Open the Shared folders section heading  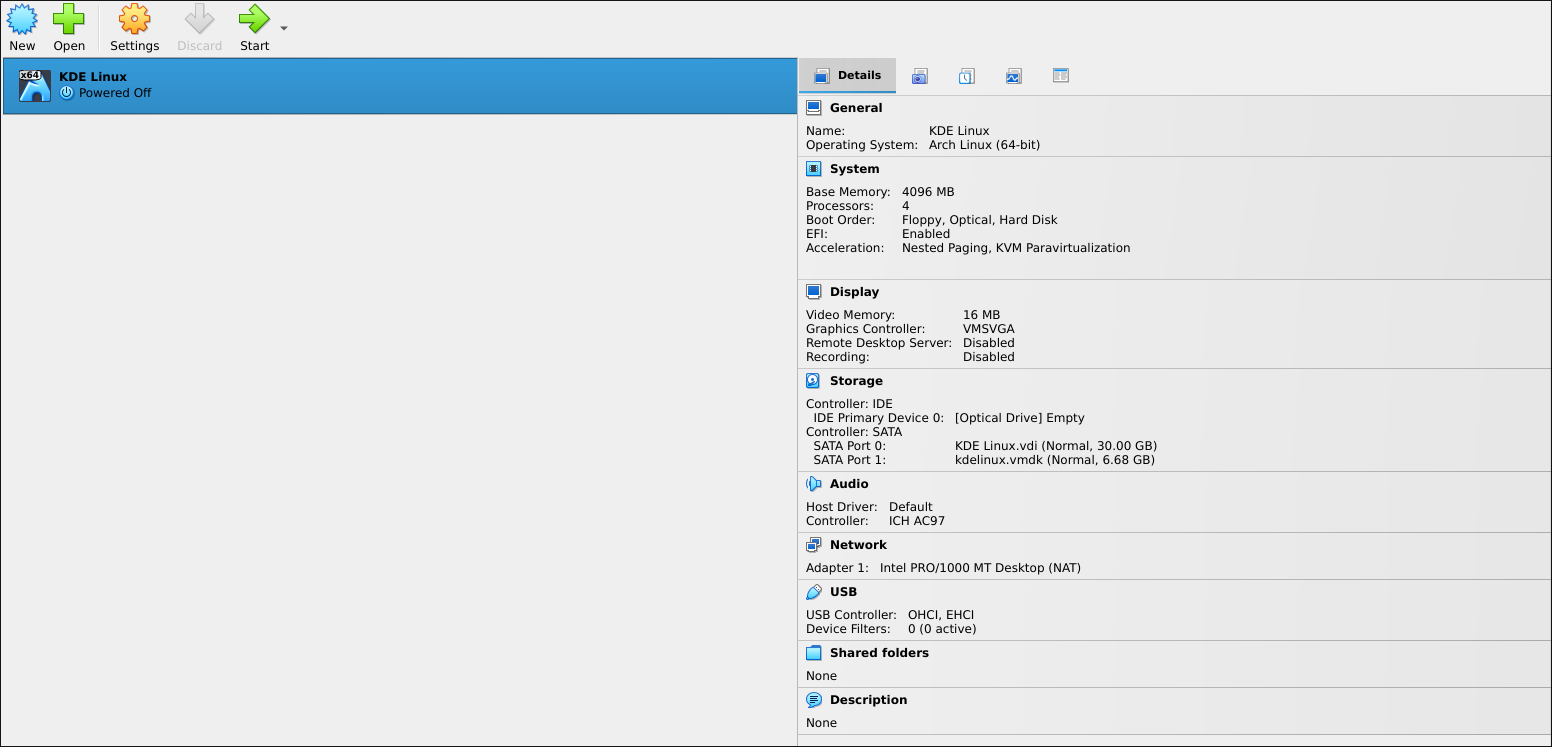(879, 653)
